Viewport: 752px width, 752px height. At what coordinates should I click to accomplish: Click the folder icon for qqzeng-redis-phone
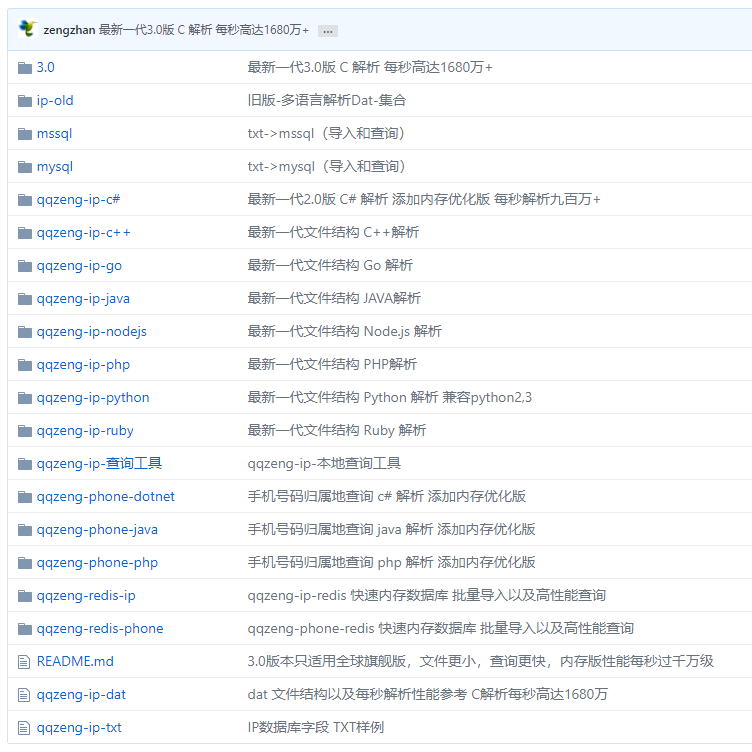coord(25,629)
